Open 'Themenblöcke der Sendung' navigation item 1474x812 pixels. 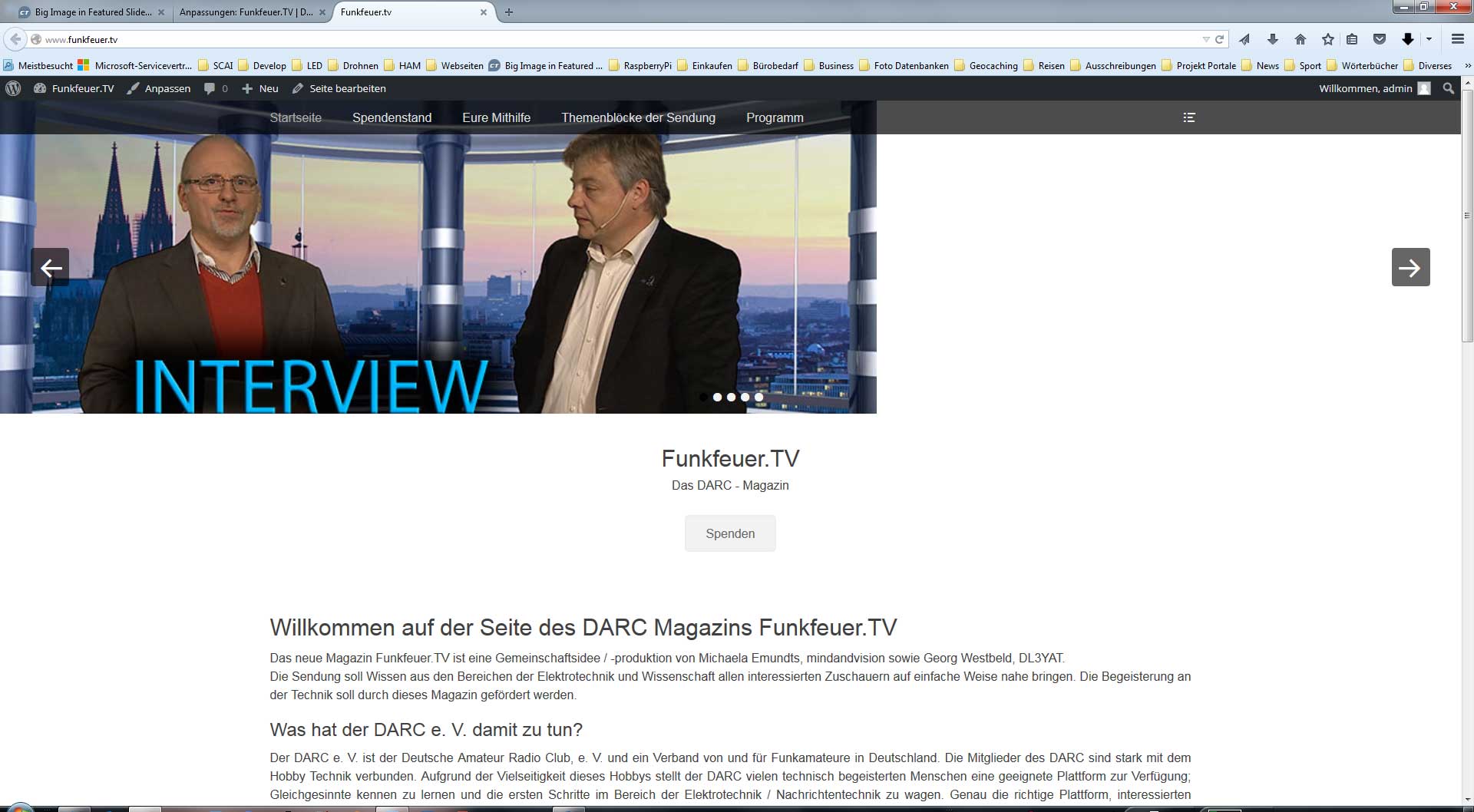pos(638,117)
